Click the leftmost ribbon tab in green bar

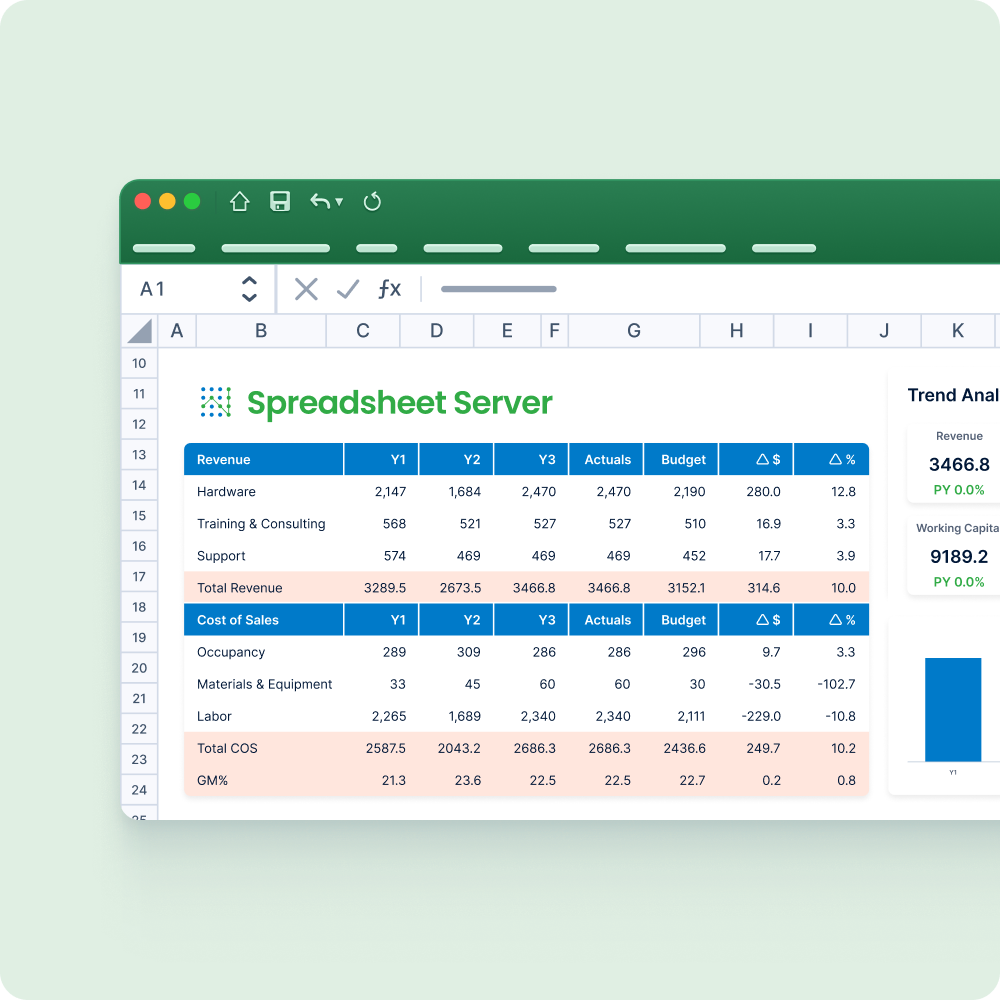coord(164,248)
